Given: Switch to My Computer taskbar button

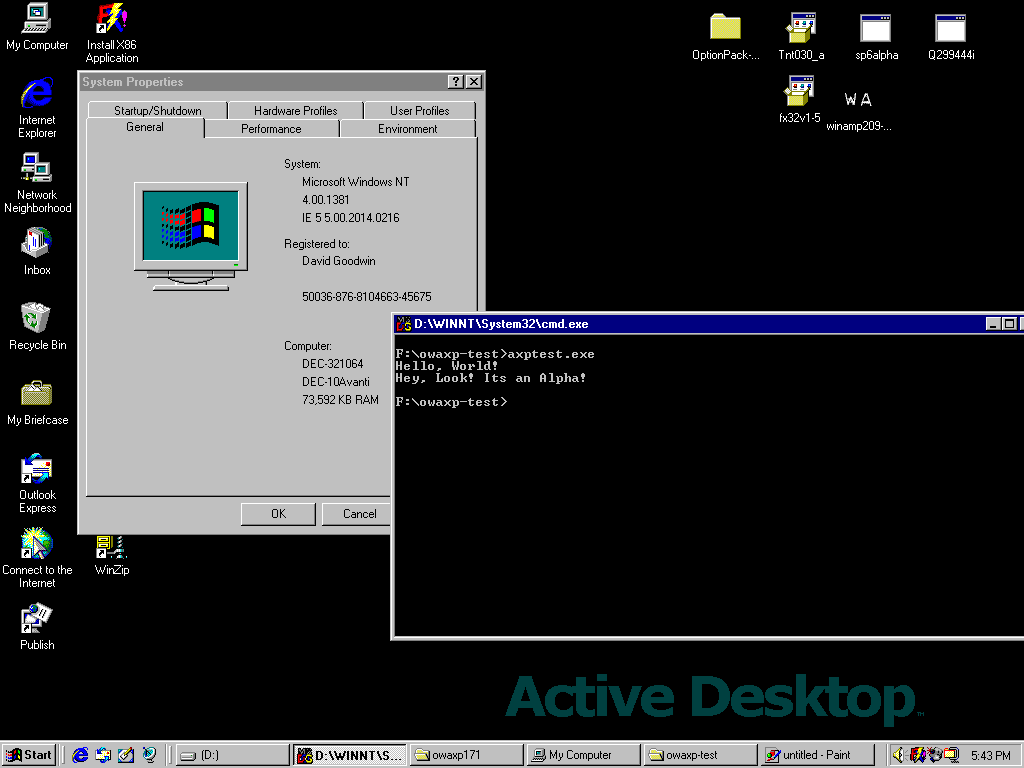Looking at the screenshot, I should 583,755.
